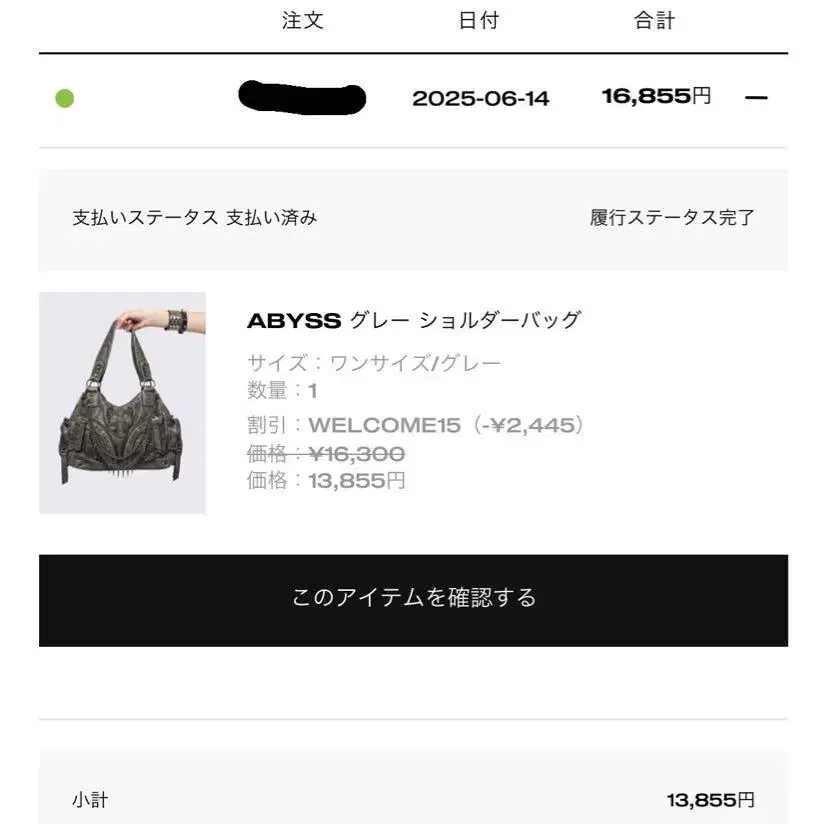Click the subtotal amount 13,855円
This screenshot has width=824, height=824.
[710, 800]
